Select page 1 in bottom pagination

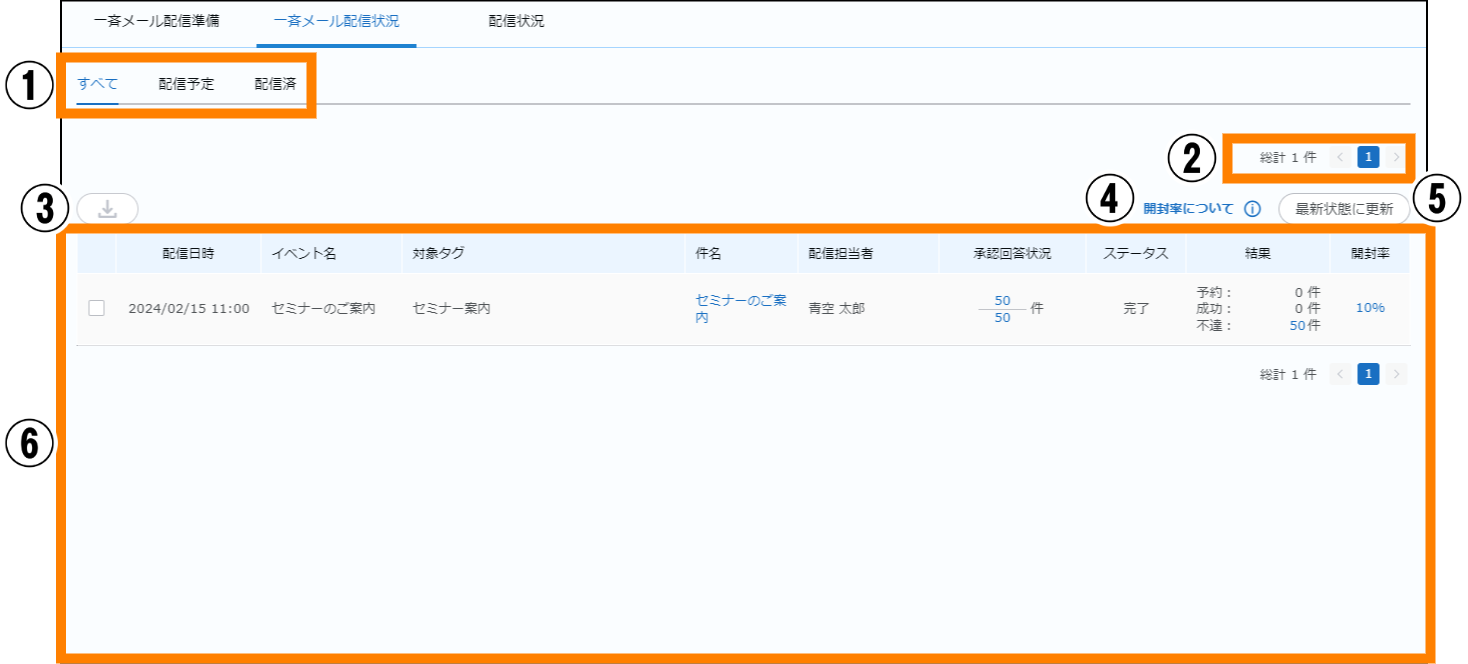(x=1368, y=374)
